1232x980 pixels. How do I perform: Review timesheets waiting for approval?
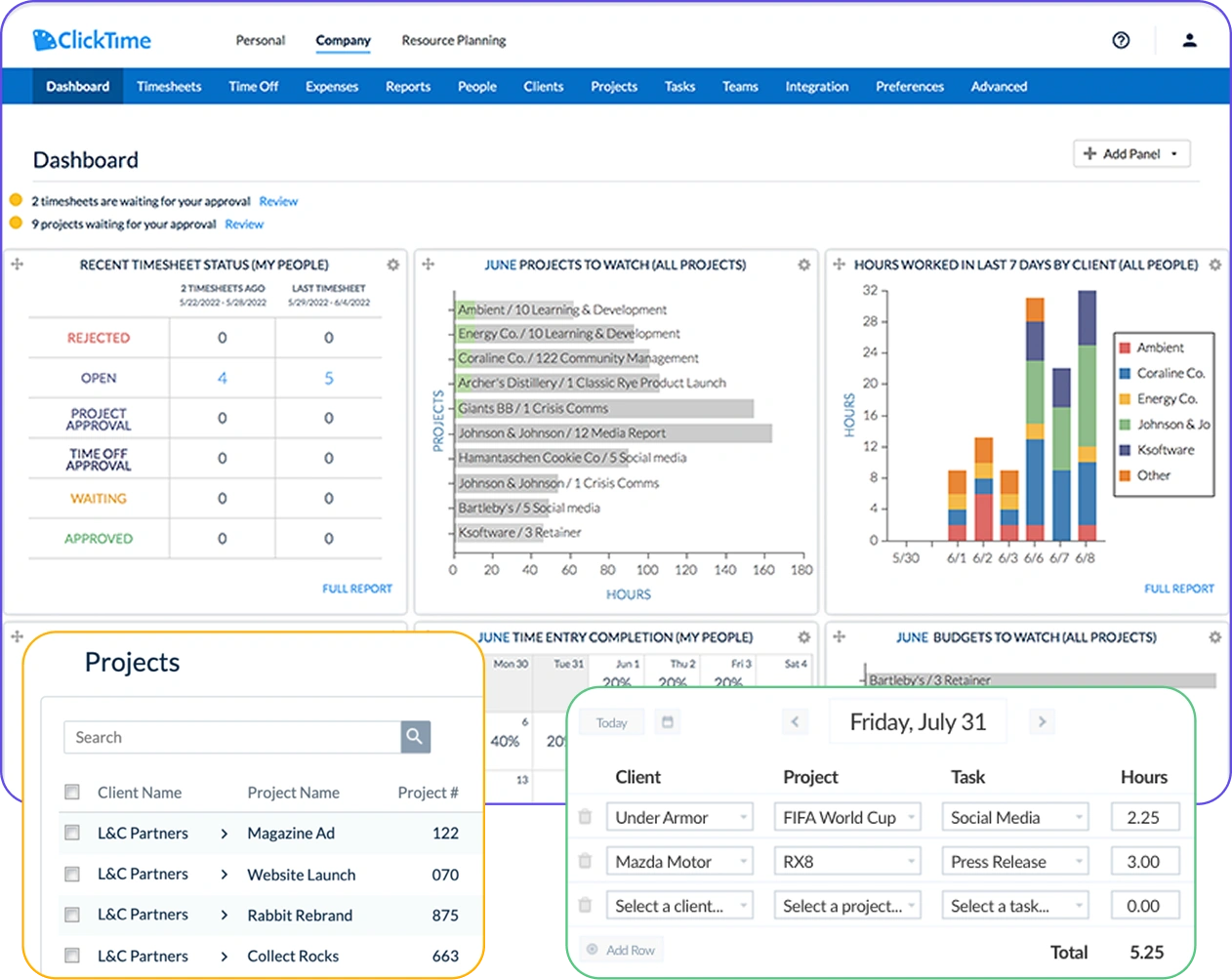pyautogui.click(x=278, y=201)
